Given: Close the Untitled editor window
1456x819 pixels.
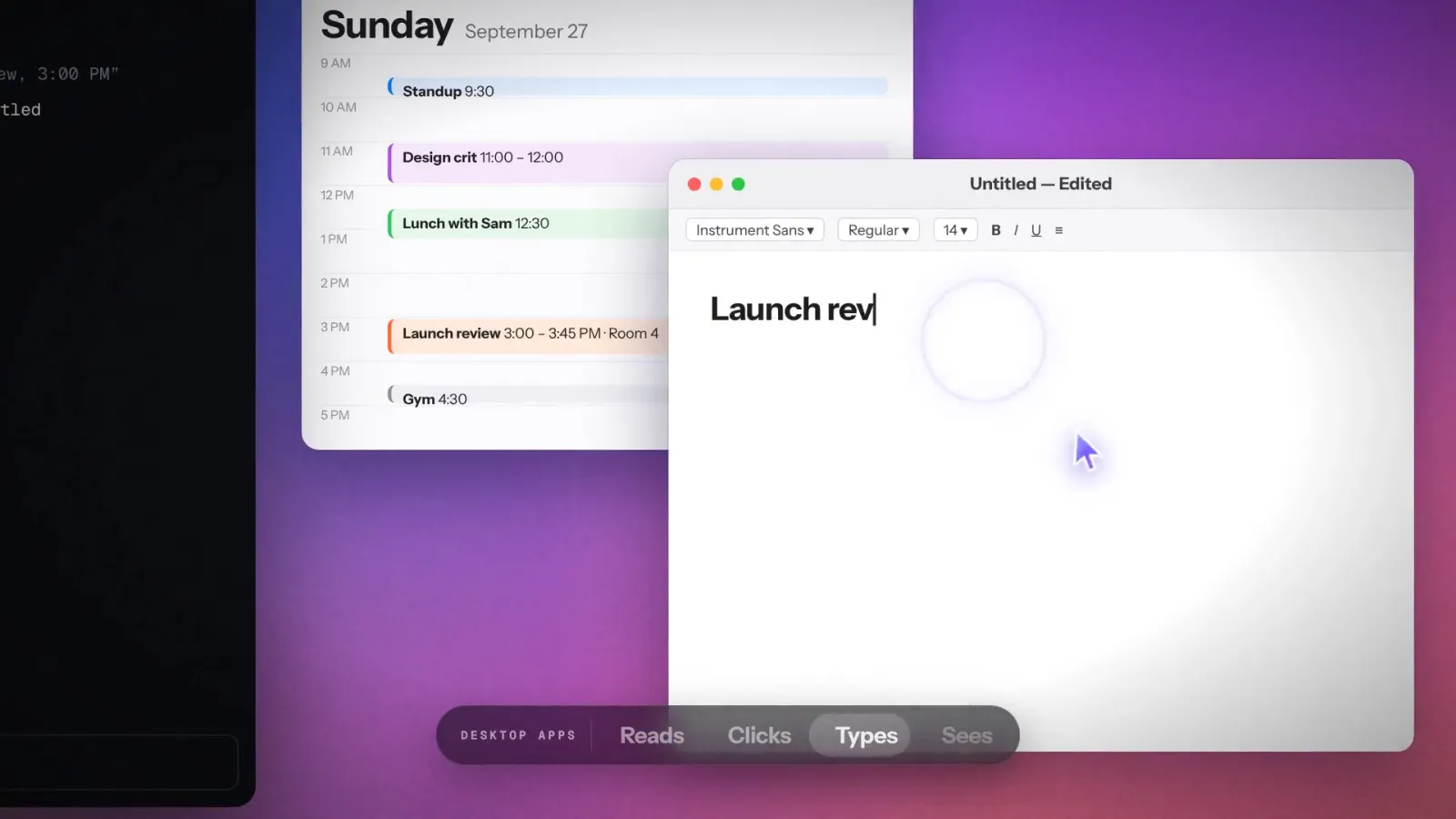Looking at the screenshot, I should pyautogui.click(x=694, y=184).
